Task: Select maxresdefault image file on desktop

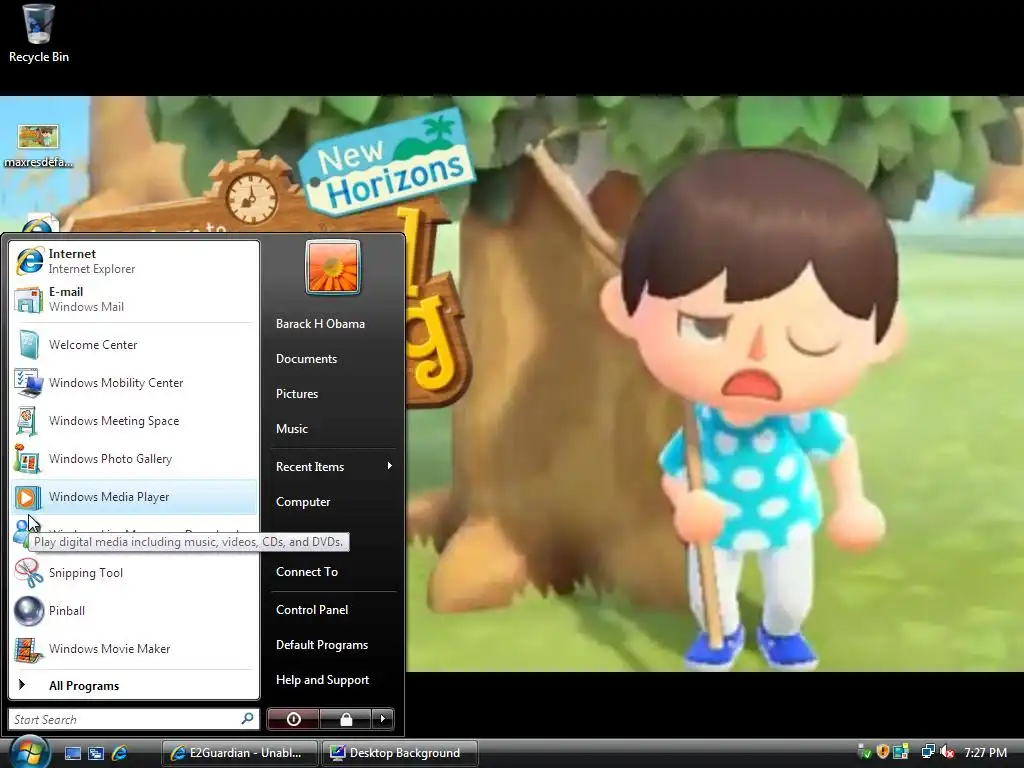Action: point(39,147)
